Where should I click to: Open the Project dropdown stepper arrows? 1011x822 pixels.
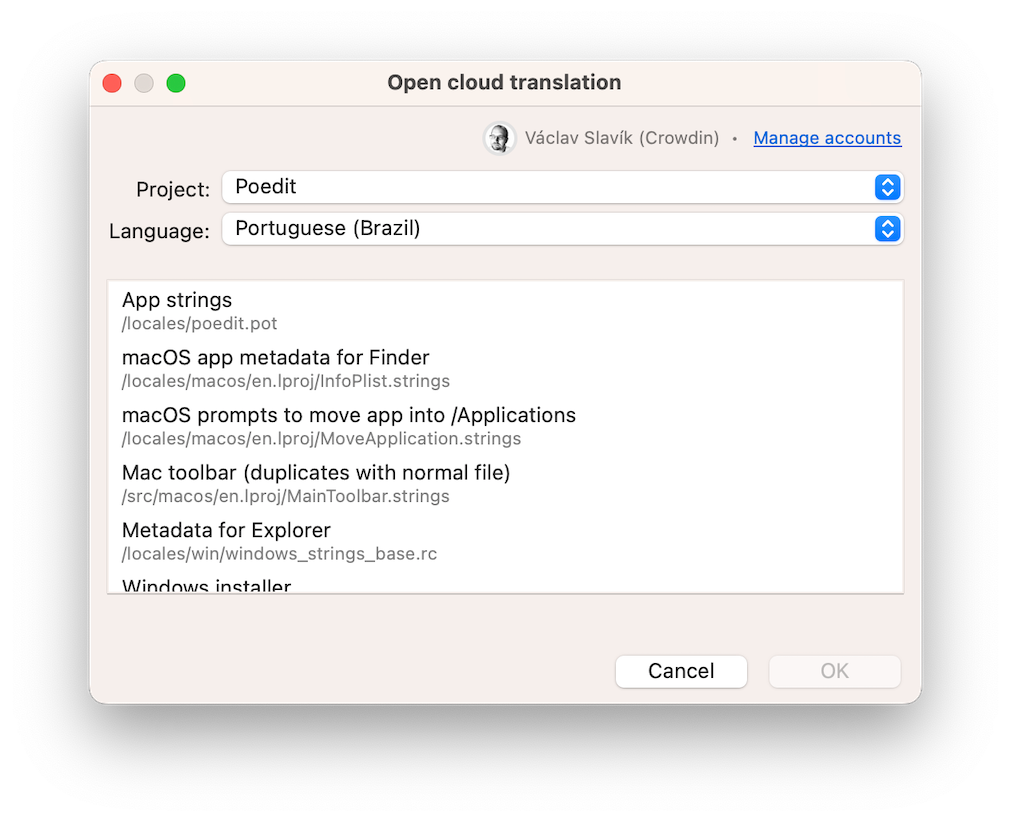(886, 187)
